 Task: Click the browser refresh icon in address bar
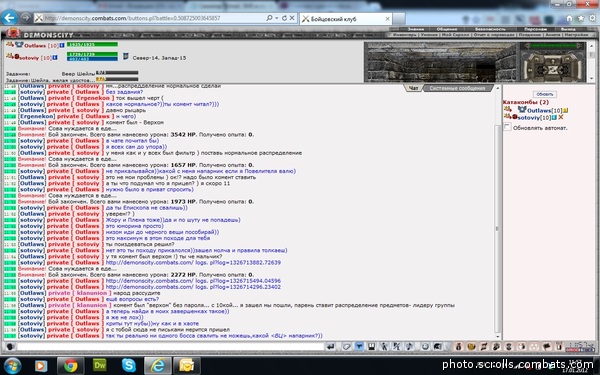coord(284,18)
